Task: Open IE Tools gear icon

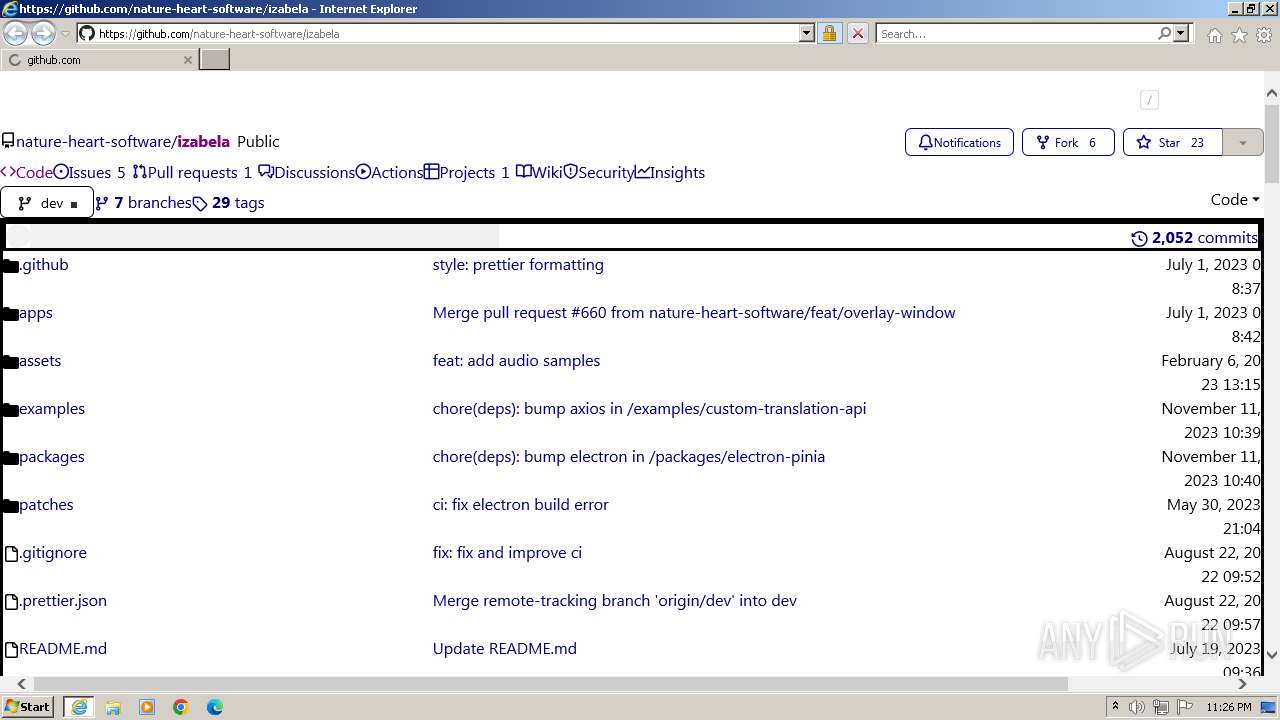Action: pos(1264,35)
